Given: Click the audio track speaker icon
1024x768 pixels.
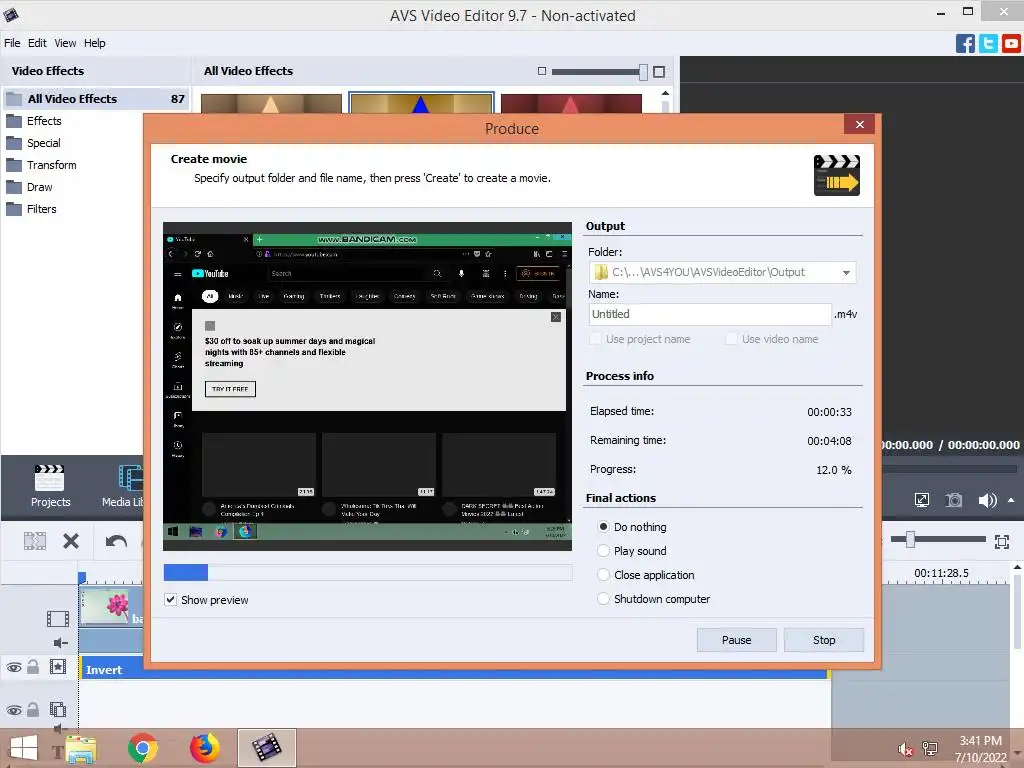Looking at the screenshot, I should coord(60,643).
